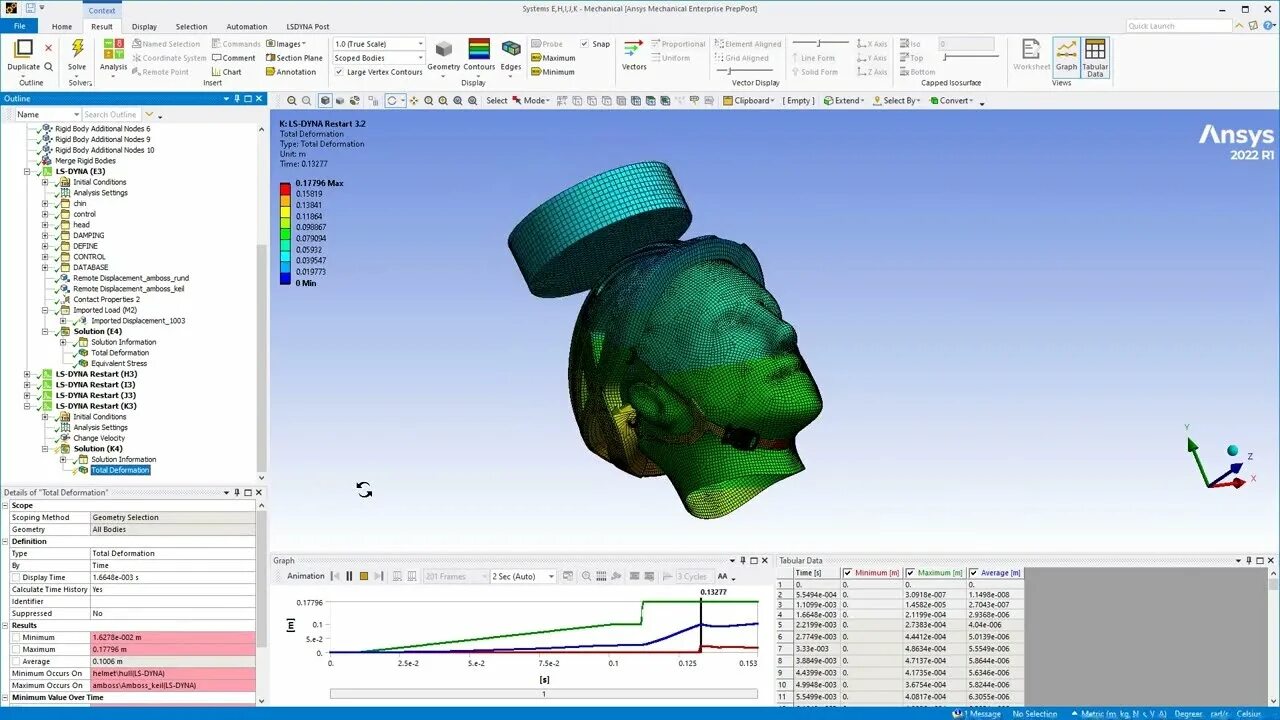This screenshot has height=720, width=1280.
Task: Open the Contours display icon
Action: pyautogui.click(x=479, y=49)
